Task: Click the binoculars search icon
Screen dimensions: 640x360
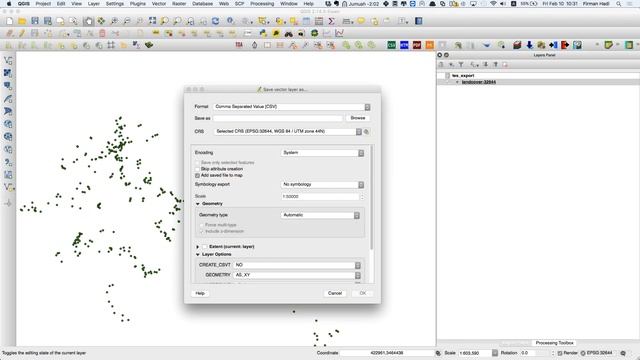Action: pos(289,33)
